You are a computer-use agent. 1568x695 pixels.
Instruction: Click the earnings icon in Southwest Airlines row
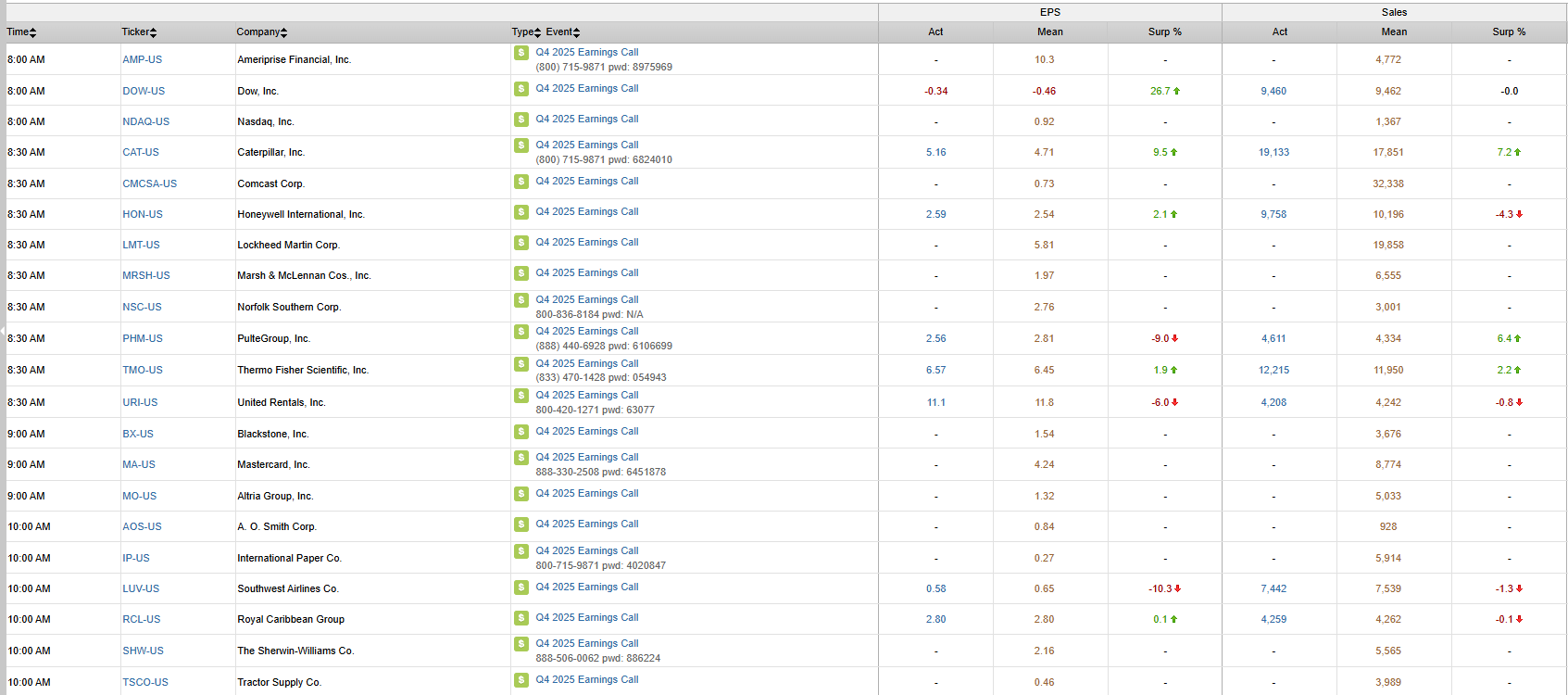coord(521,588)
